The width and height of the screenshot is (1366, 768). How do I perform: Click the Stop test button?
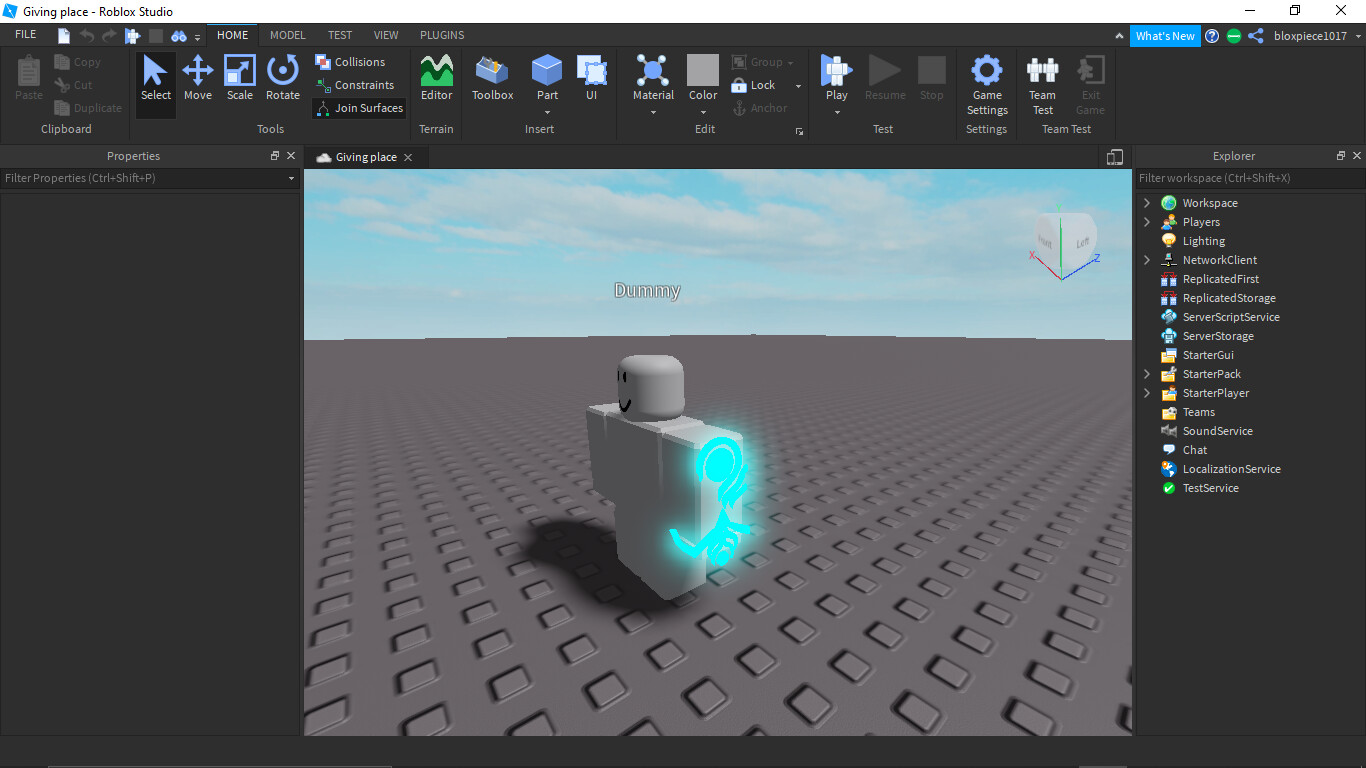932,79
